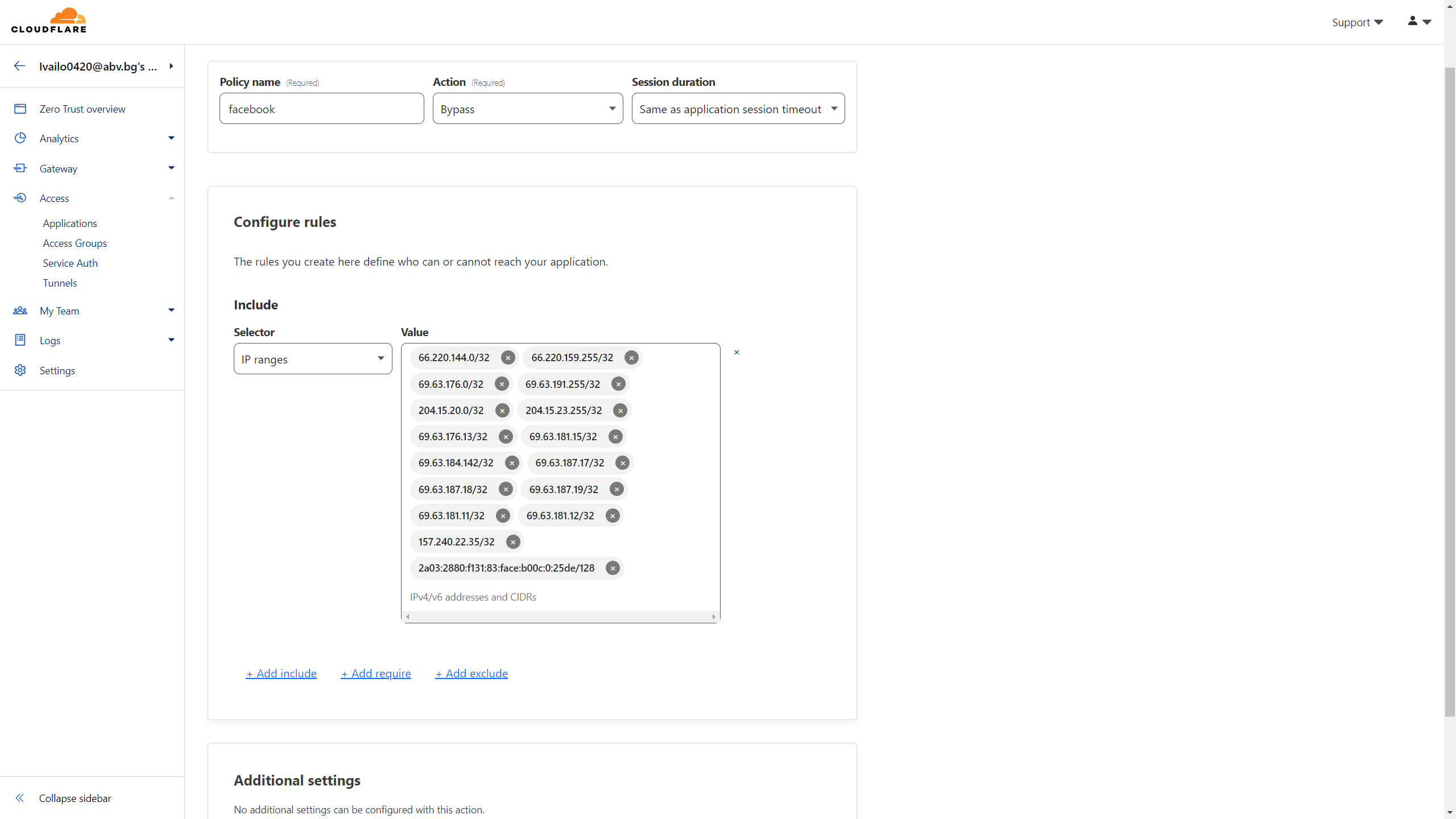Screen dimensions: 1456x819
Task: Click the + Add require link
Action: tap(375, 673)
